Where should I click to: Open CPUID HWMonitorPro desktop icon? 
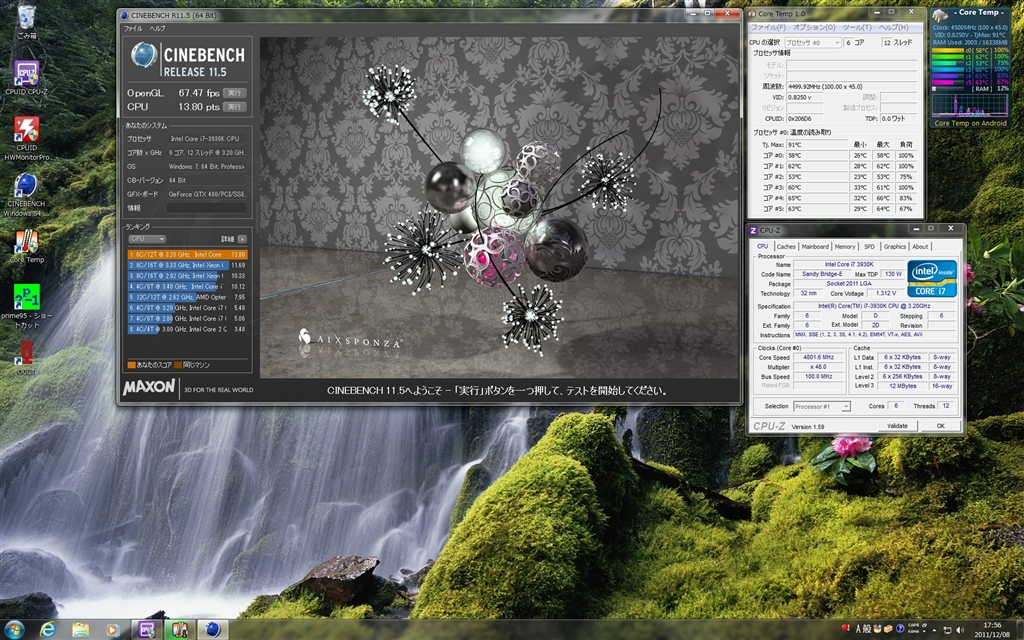click(27, 133)
